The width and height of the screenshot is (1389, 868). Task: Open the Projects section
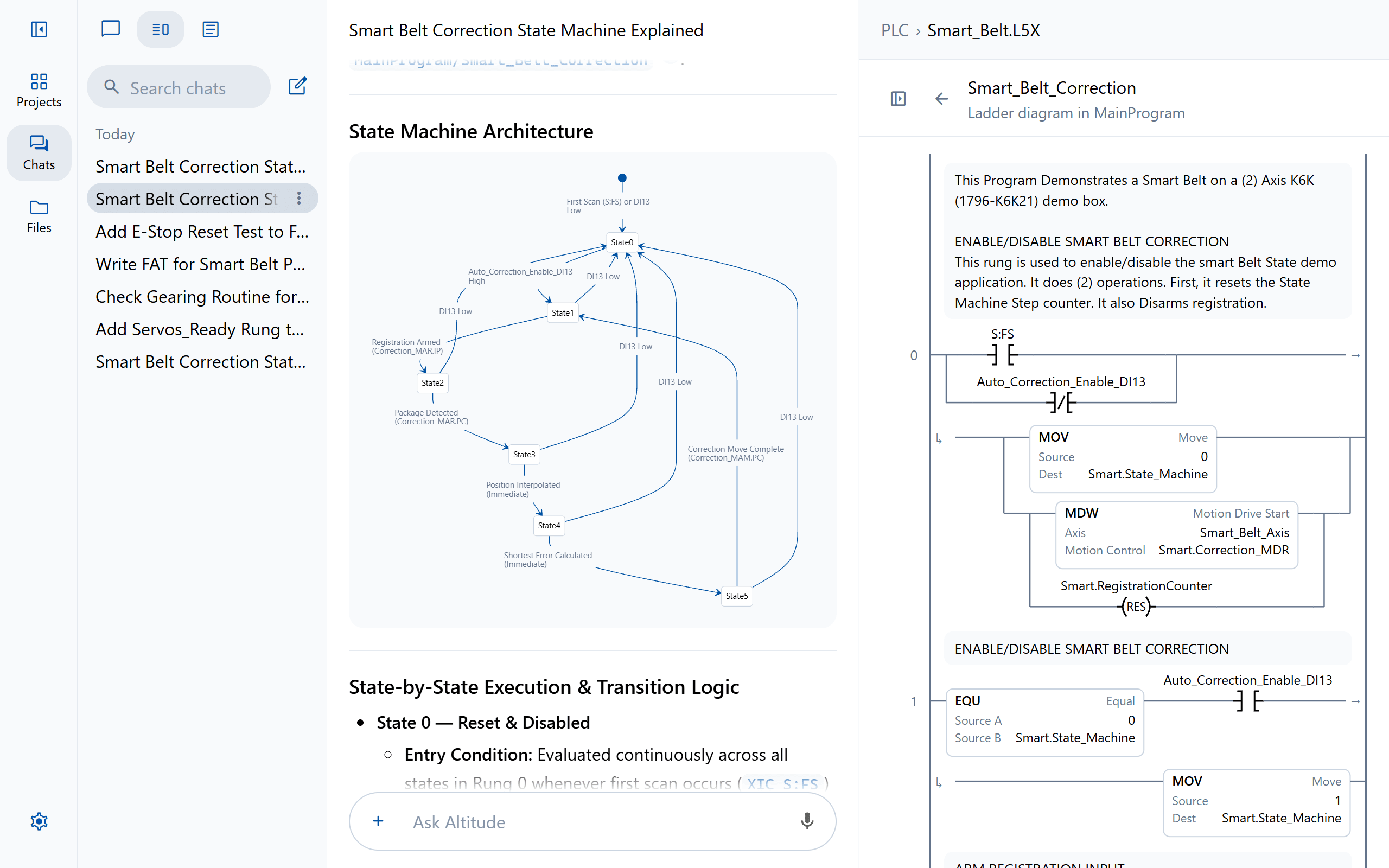39,90
